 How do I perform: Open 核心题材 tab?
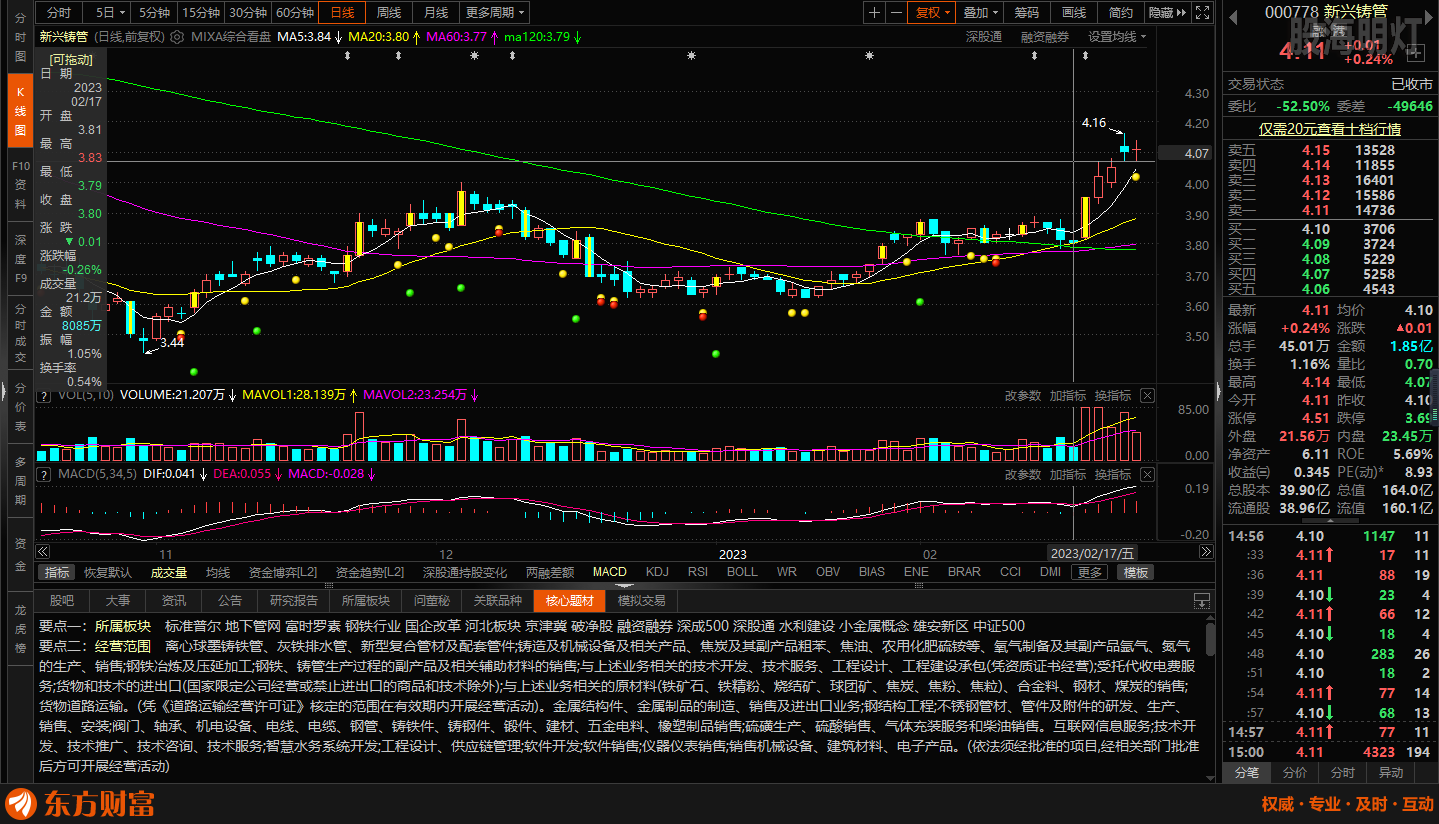[569, 601]
